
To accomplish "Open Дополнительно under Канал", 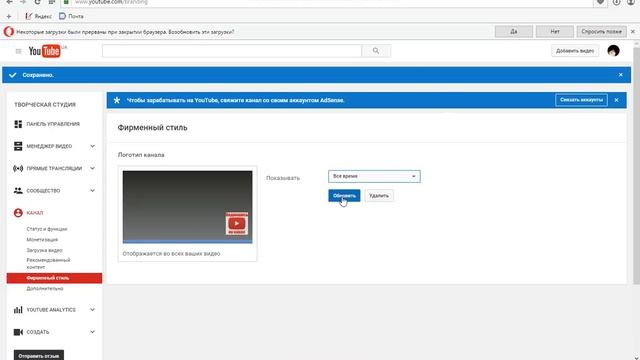I will pyautogui.click(x=45, y=289).
